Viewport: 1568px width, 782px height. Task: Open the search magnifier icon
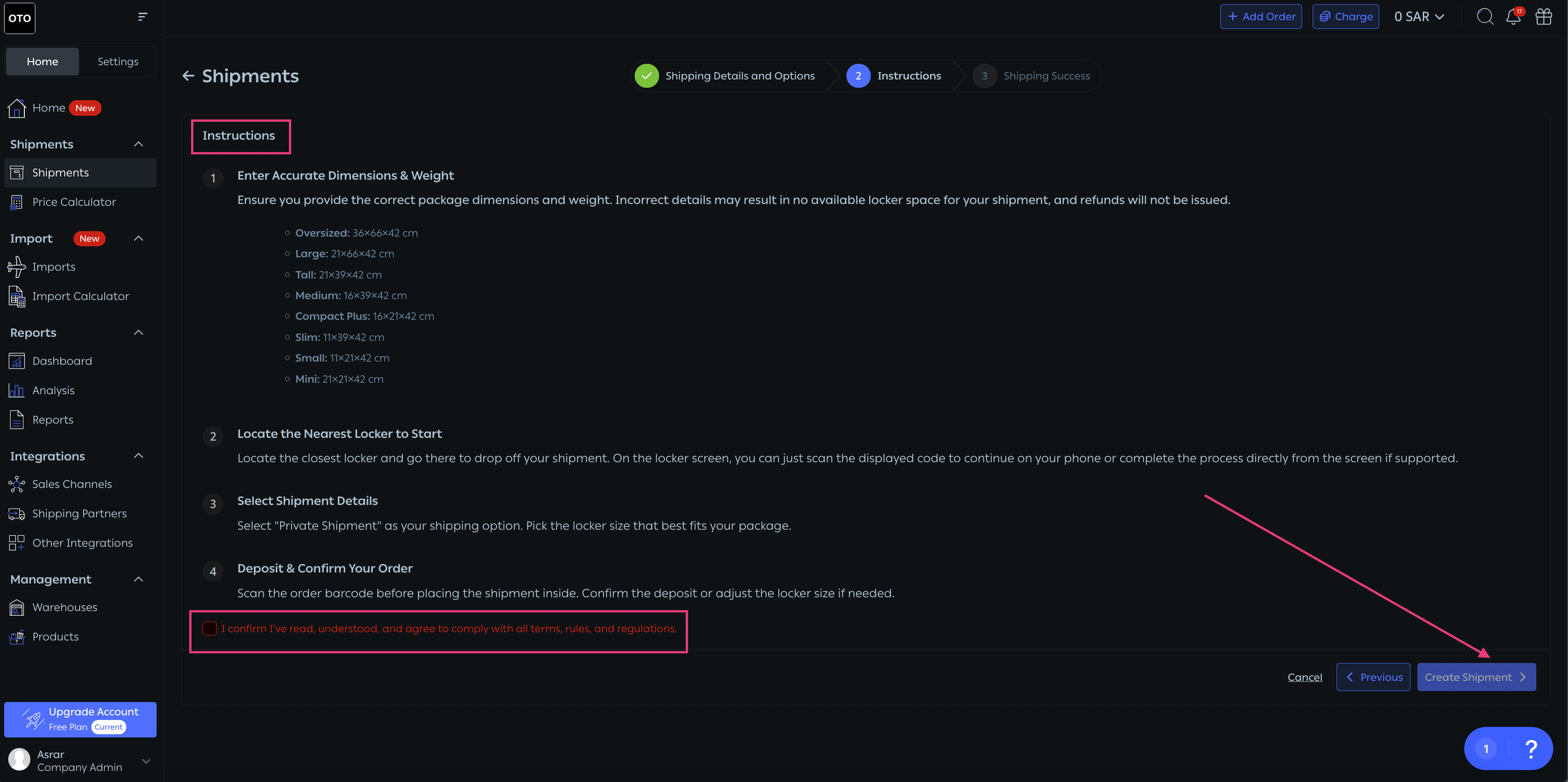pos(1484,17)
